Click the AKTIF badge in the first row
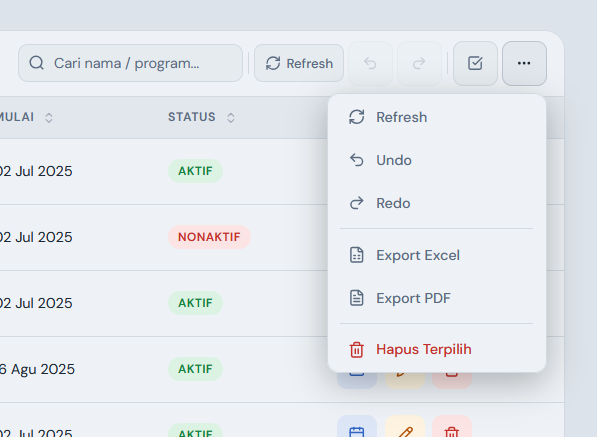The height and width of the screenshot is (437, 597). [195, 171]
